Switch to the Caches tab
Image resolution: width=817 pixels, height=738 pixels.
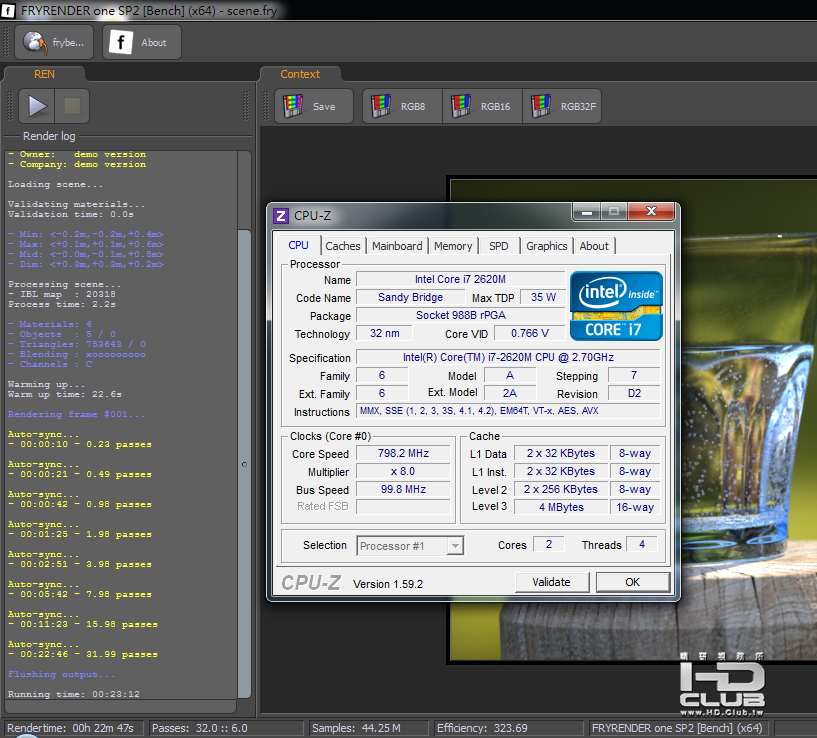[343, 246]
